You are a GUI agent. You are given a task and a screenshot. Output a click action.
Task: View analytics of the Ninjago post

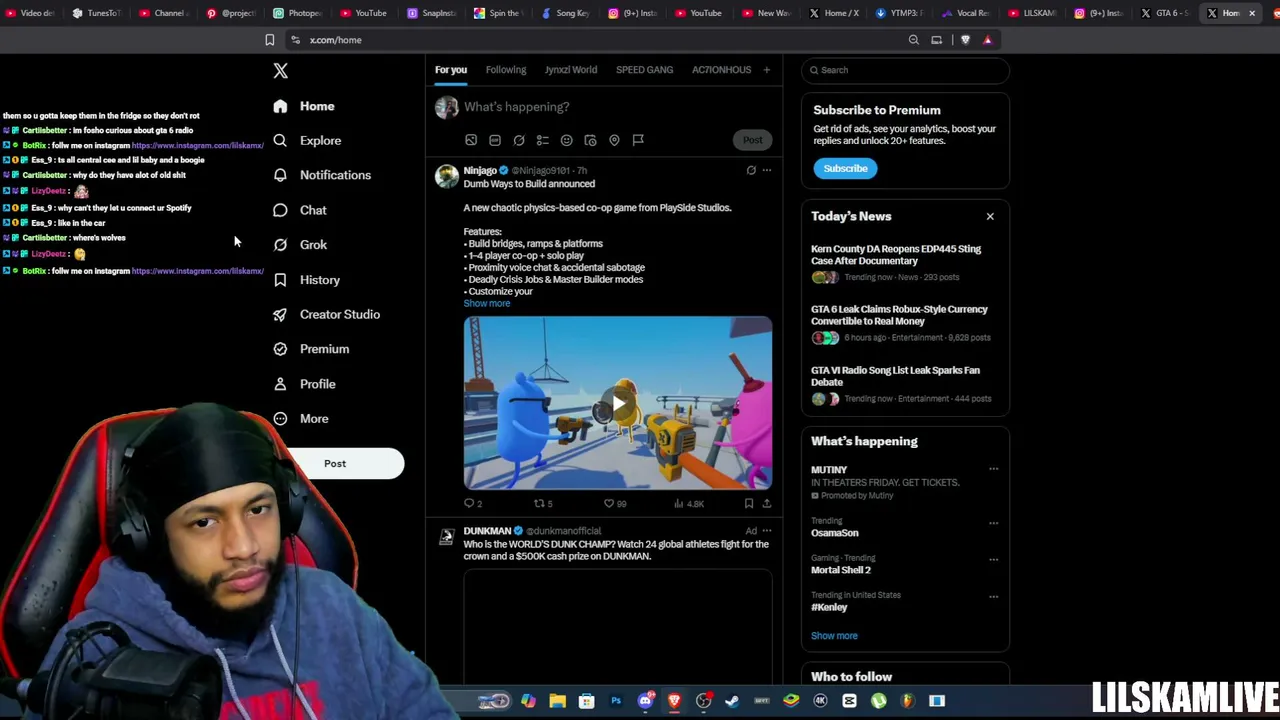pyautogui.click(x=690, y=504)
